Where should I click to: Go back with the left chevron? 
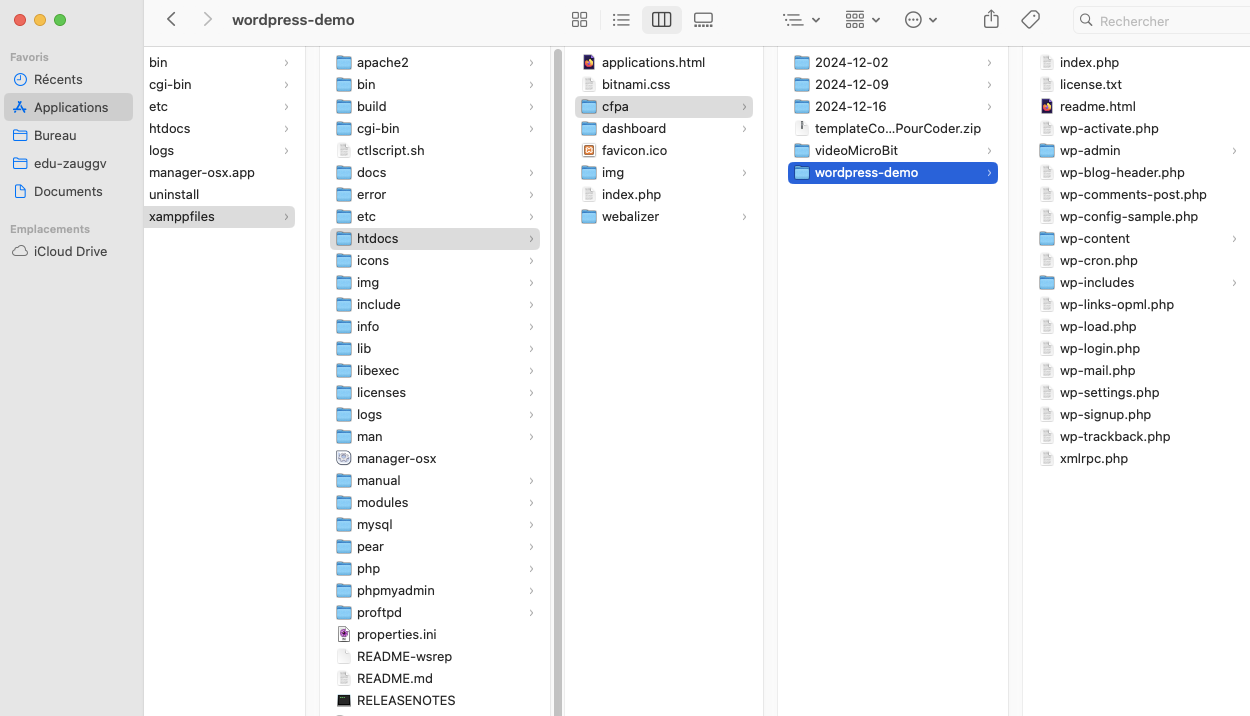[x=172, y=20]
